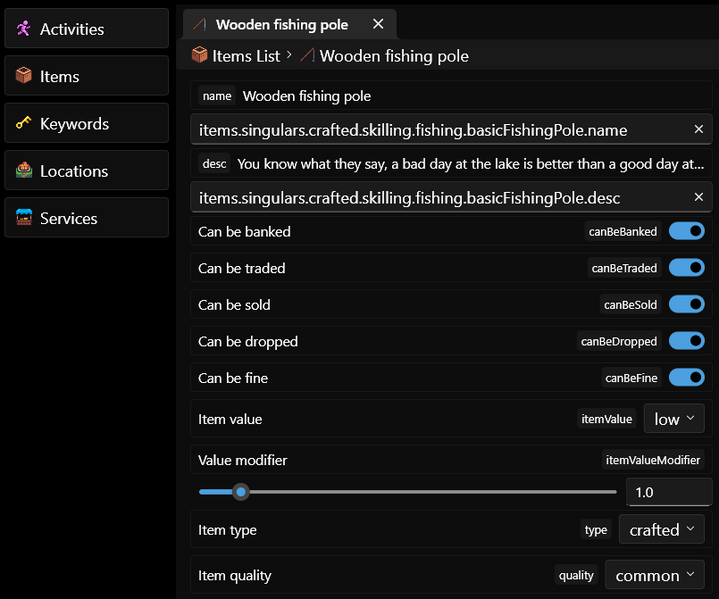Click the type property tag
This screenshot has width=719, height=599.
596,529
